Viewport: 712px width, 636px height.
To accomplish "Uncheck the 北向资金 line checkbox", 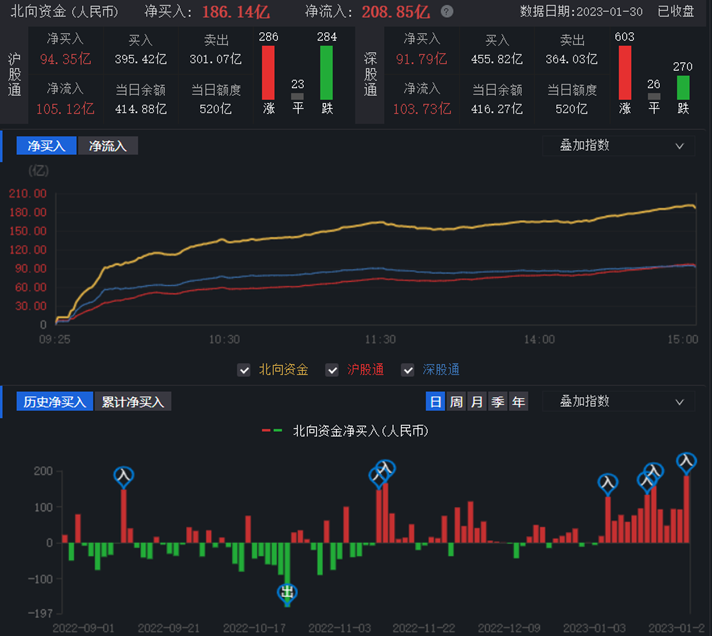I will pos(243,370).
